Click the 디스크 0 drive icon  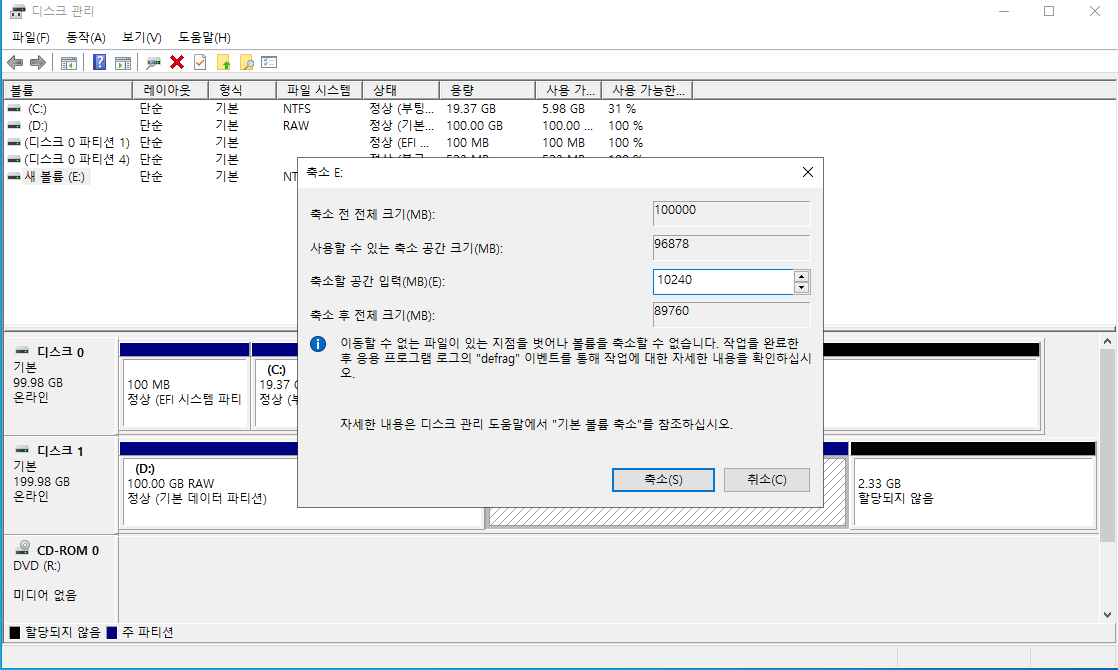pos(22,351)
